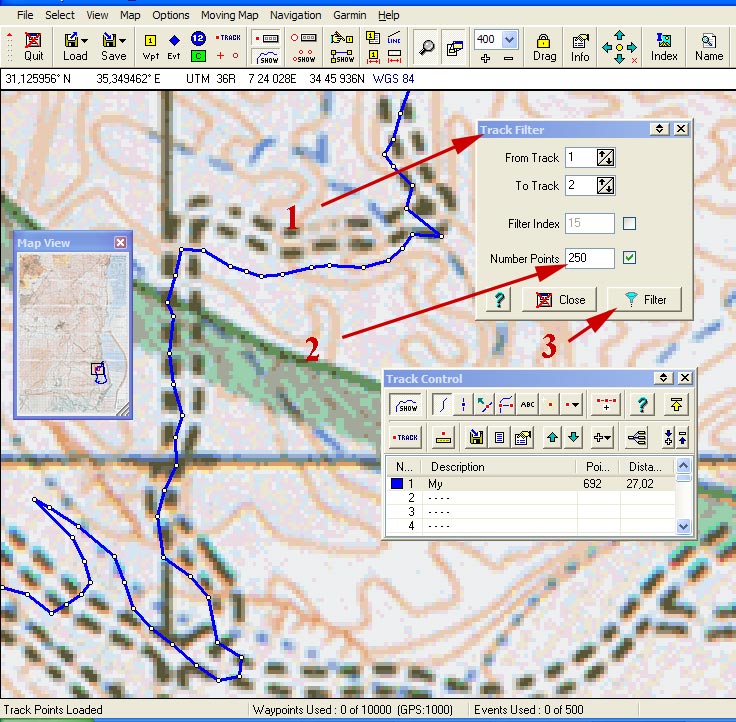Click the split track section icon
The width and height of the screenshot is (736, 722).
coord(463,405)
